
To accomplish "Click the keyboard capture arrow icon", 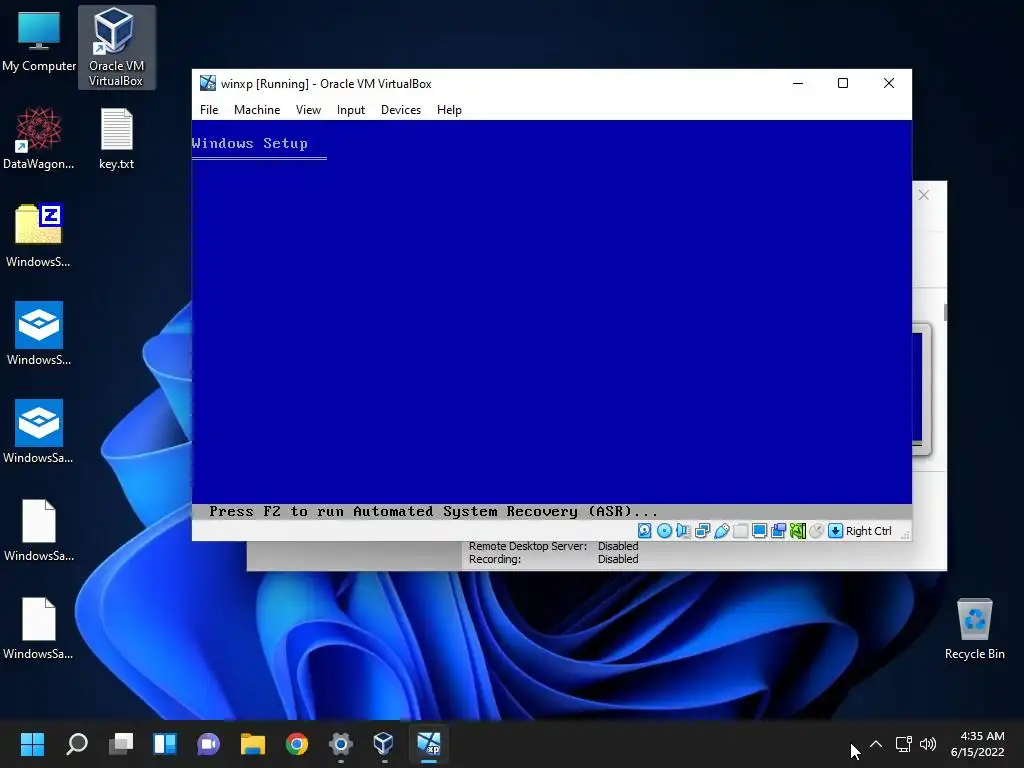I will click(835, 531).
